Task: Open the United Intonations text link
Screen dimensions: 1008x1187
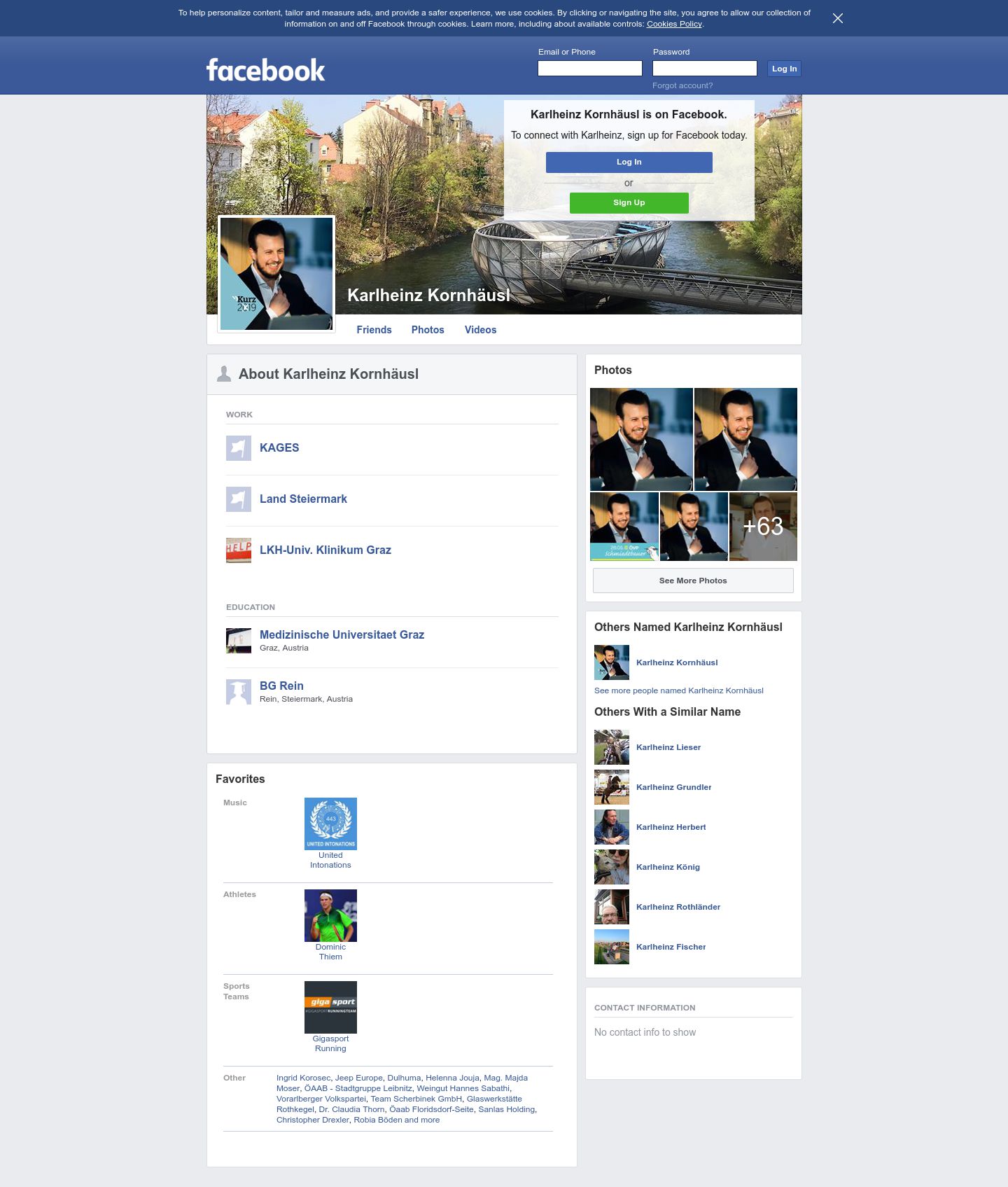Action: pos(330,860)
